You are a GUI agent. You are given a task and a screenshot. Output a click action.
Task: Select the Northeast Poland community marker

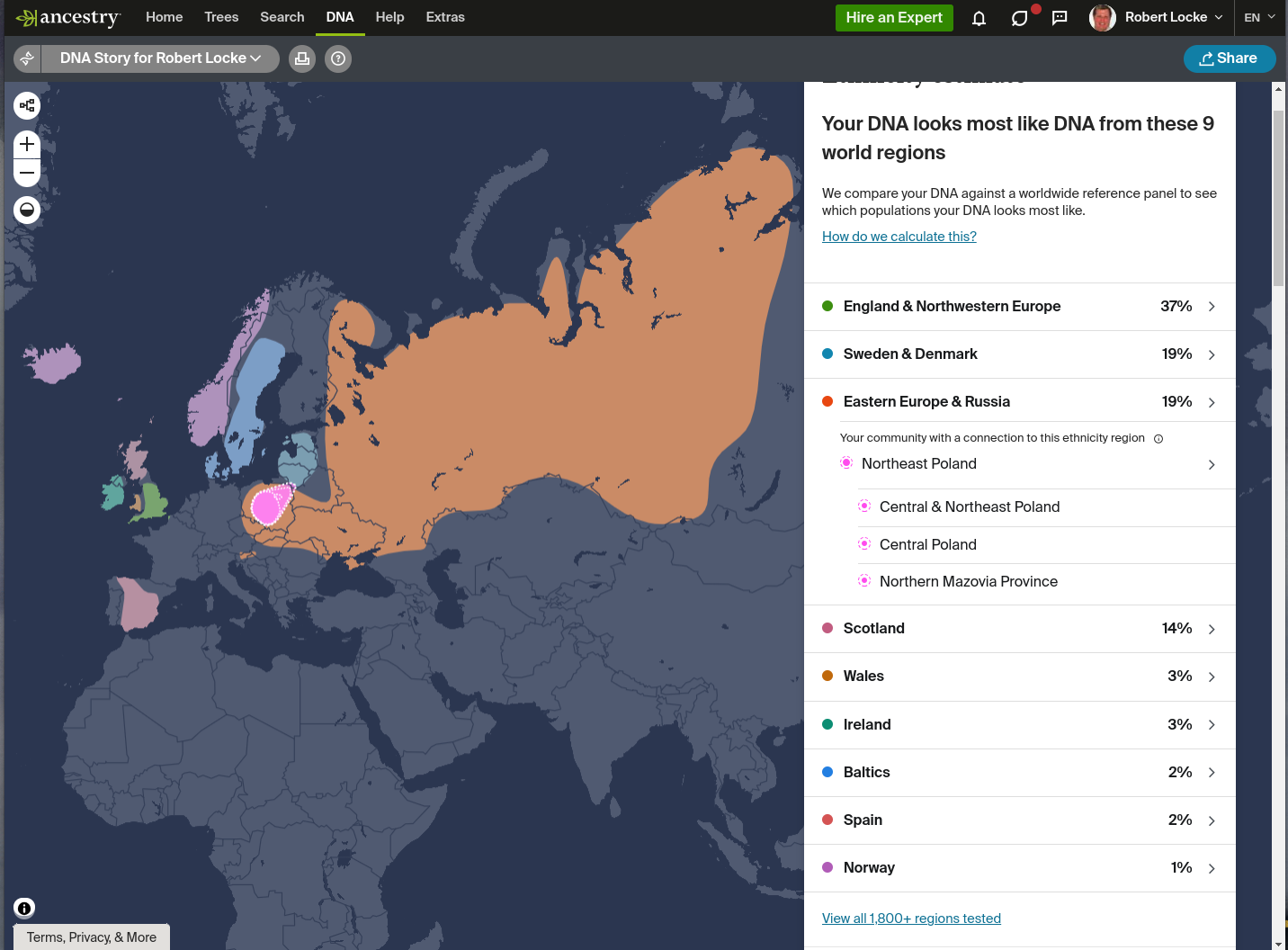846,462
